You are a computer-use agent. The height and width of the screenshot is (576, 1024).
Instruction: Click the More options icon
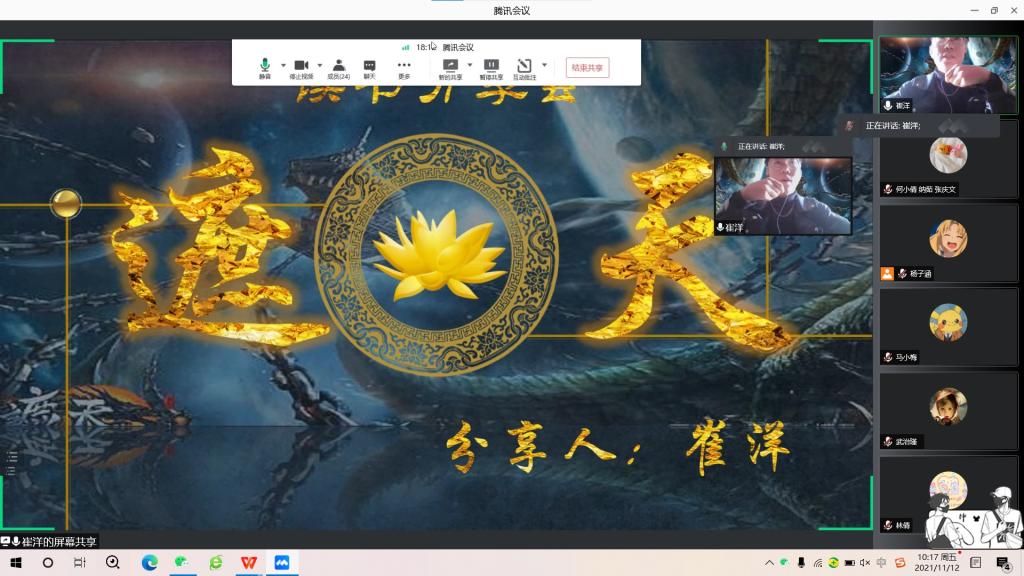tap(404, 67)
